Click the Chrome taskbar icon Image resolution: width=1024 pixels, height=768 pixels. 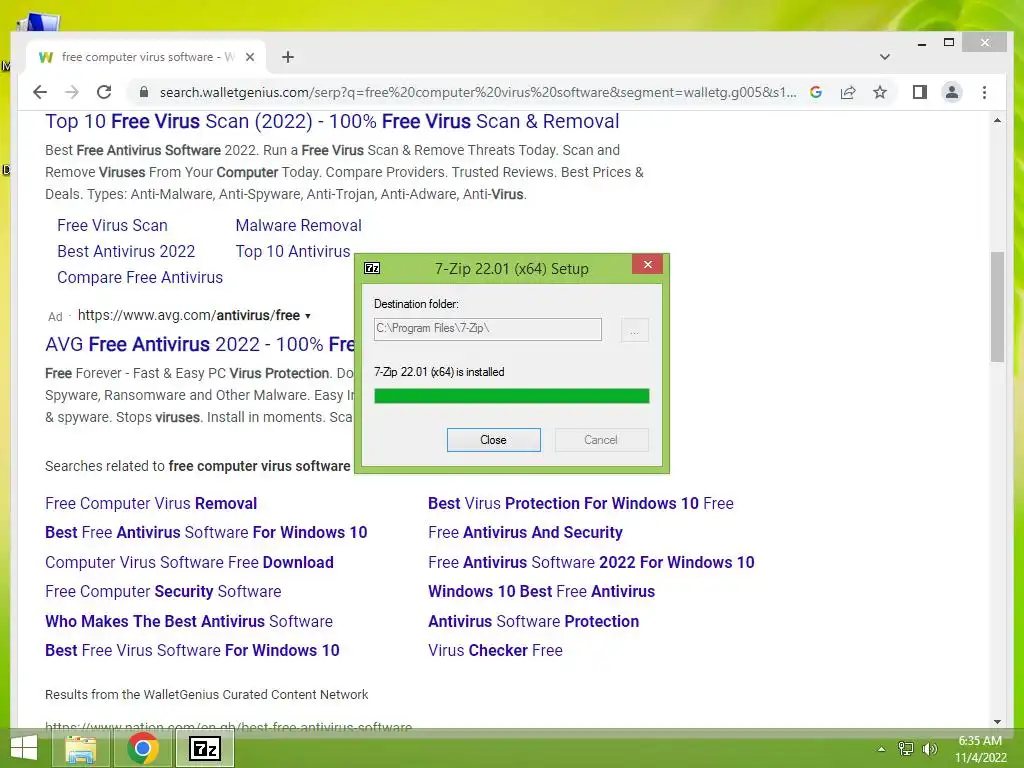143,748
